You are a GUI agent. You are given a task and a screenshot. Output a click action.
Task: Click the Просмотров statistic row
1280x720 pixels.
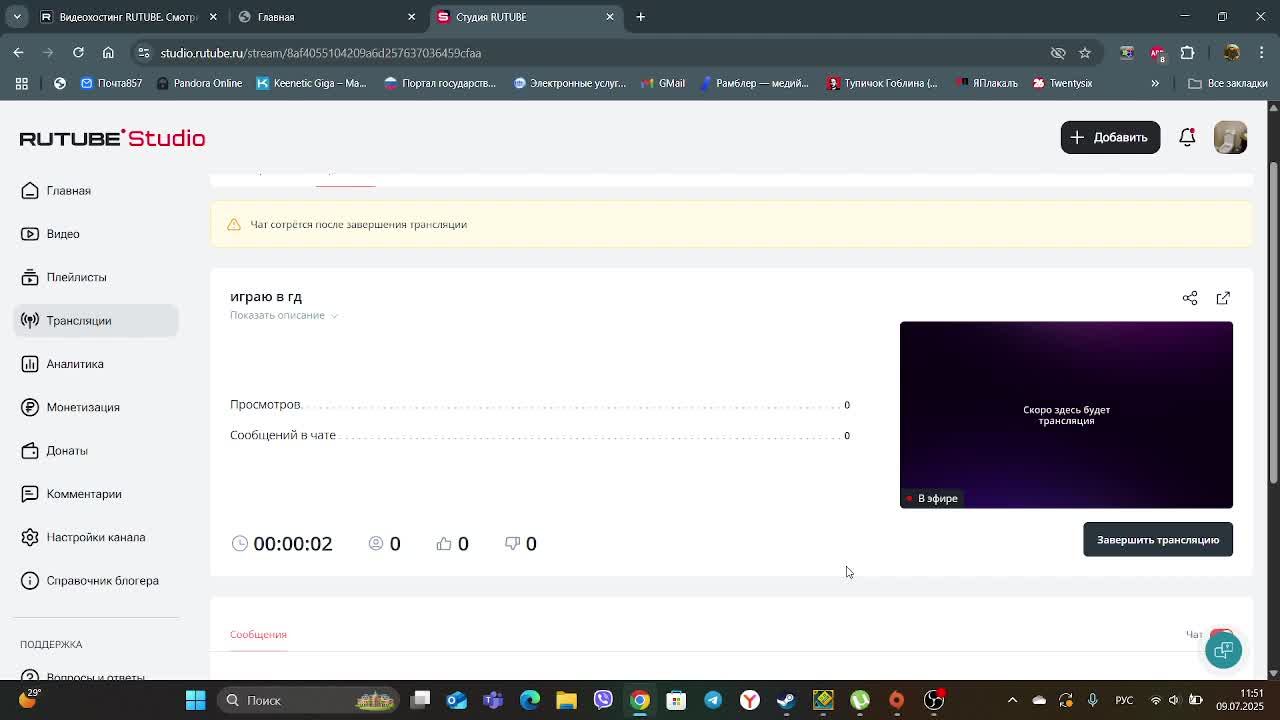tap(540, 405)
